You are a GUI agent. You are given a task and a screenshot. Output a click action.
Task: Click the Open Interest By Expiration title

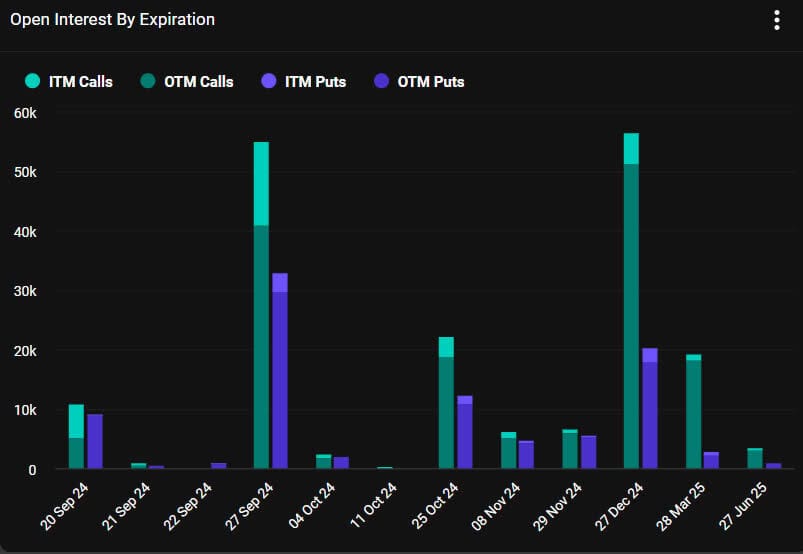tap(112, 20)
